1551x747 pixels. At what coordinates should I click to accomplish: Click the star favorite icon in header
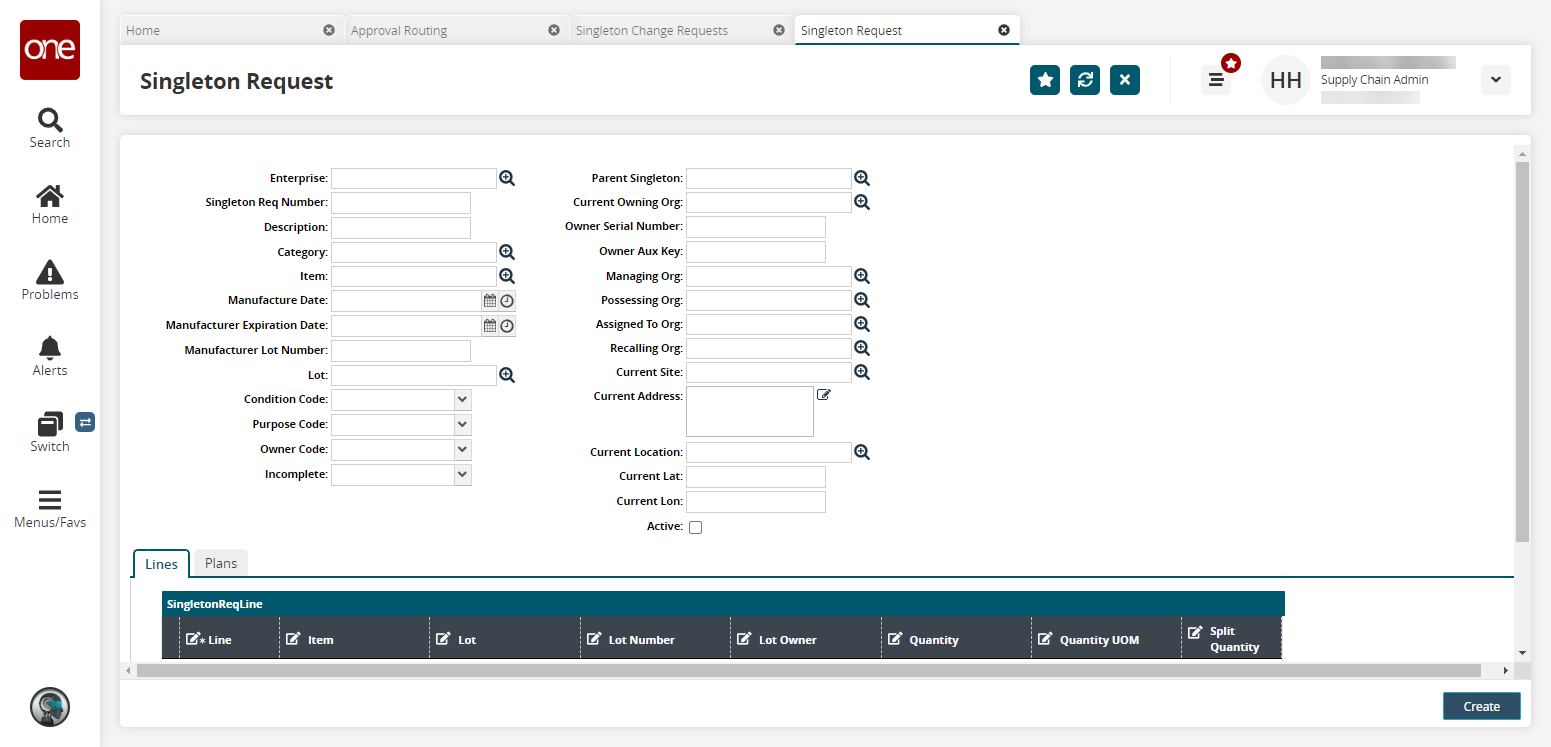1045,80
